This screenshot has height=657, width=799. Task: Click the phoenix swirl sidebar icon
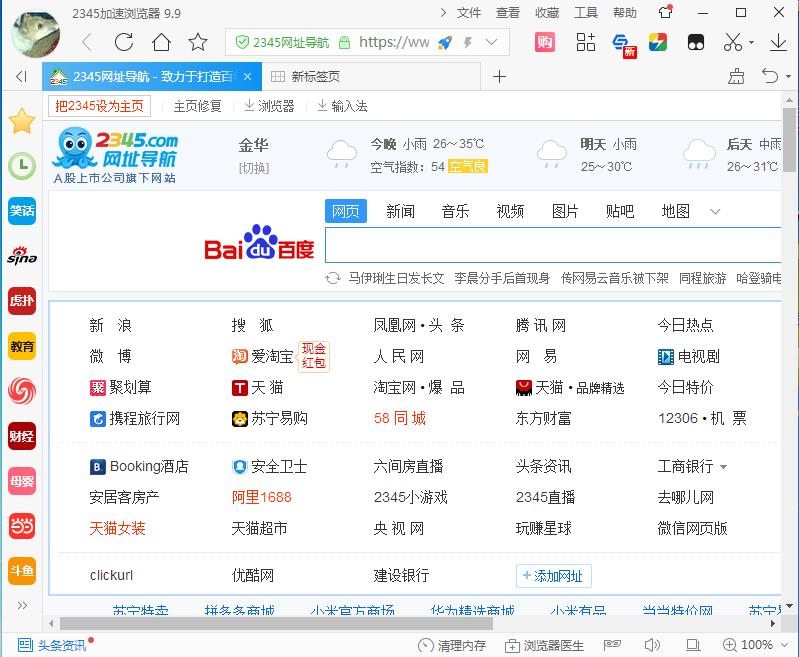coord(22,391)
